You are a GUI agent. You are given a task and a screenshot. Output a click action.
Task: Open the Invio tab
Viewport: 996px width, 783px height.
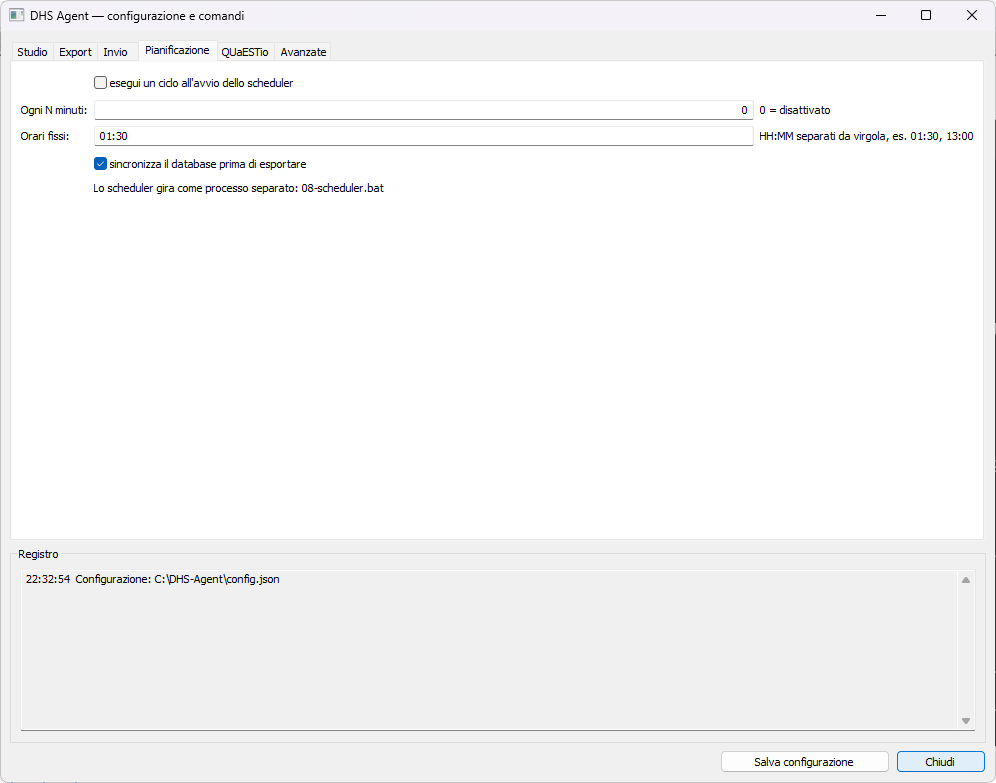tap(115, 52)
